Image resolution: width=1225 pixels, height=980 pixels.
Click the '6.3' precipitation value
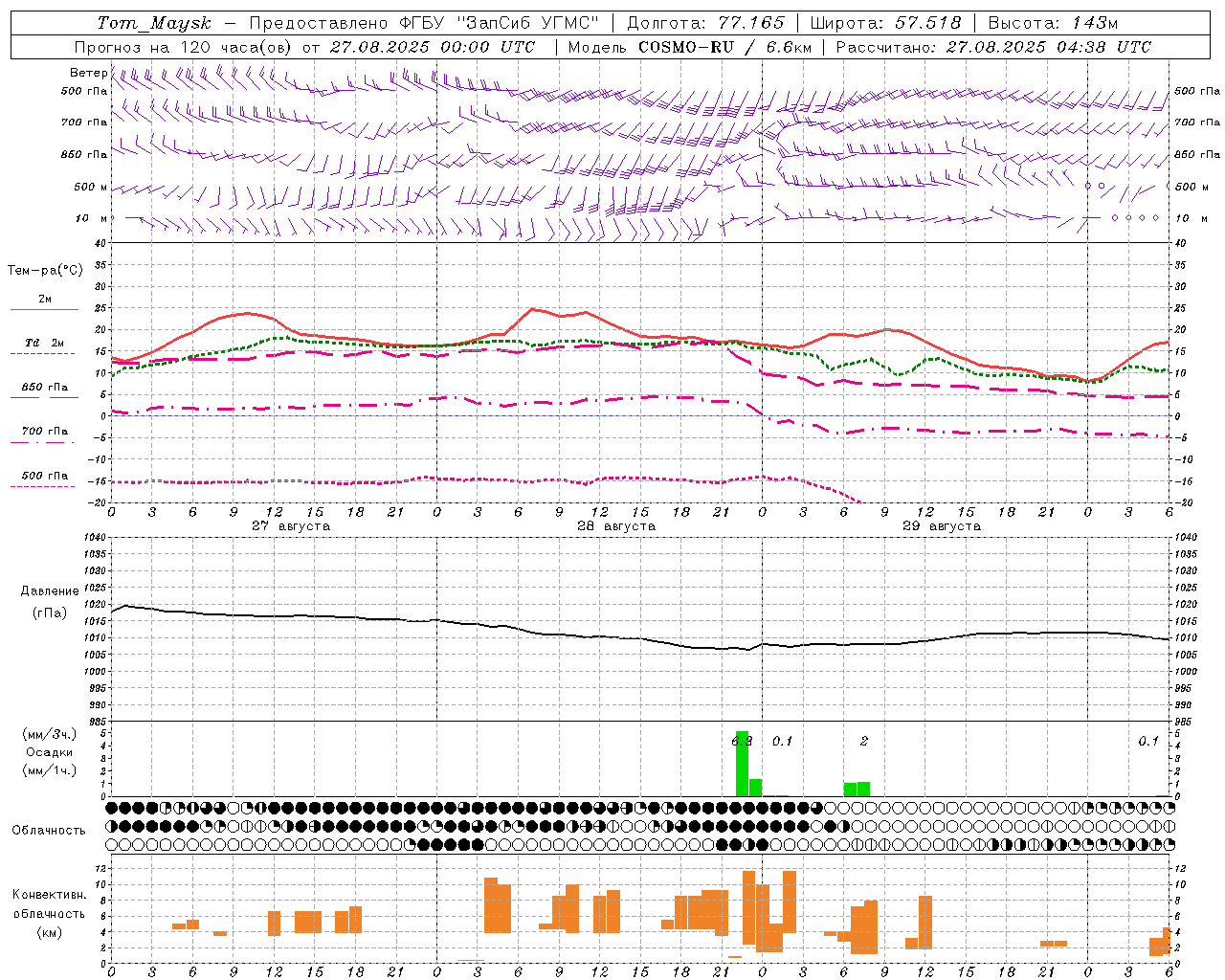pos(742,741)
